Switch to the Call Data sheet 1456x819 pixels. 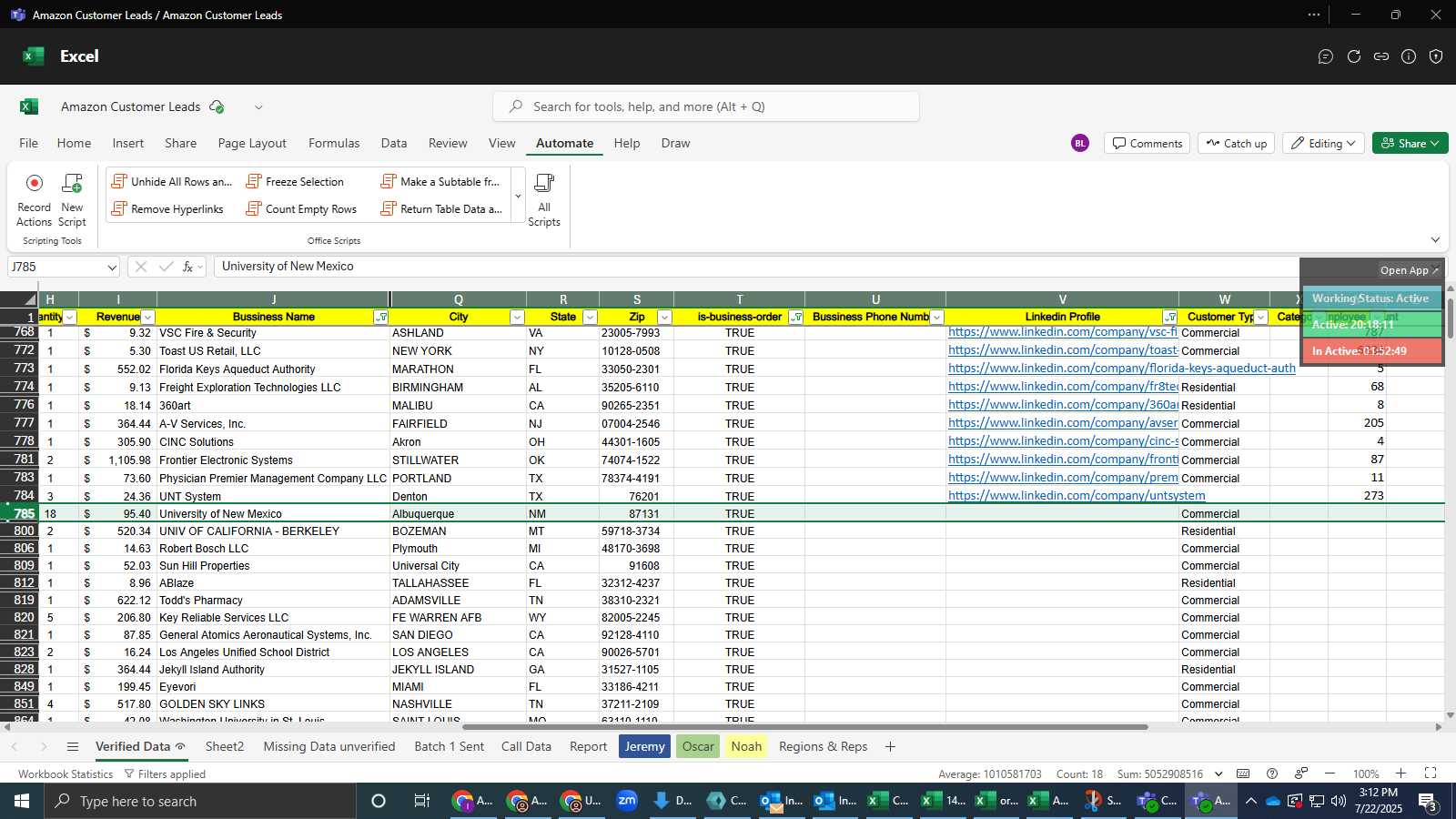(x=526, y=747)
